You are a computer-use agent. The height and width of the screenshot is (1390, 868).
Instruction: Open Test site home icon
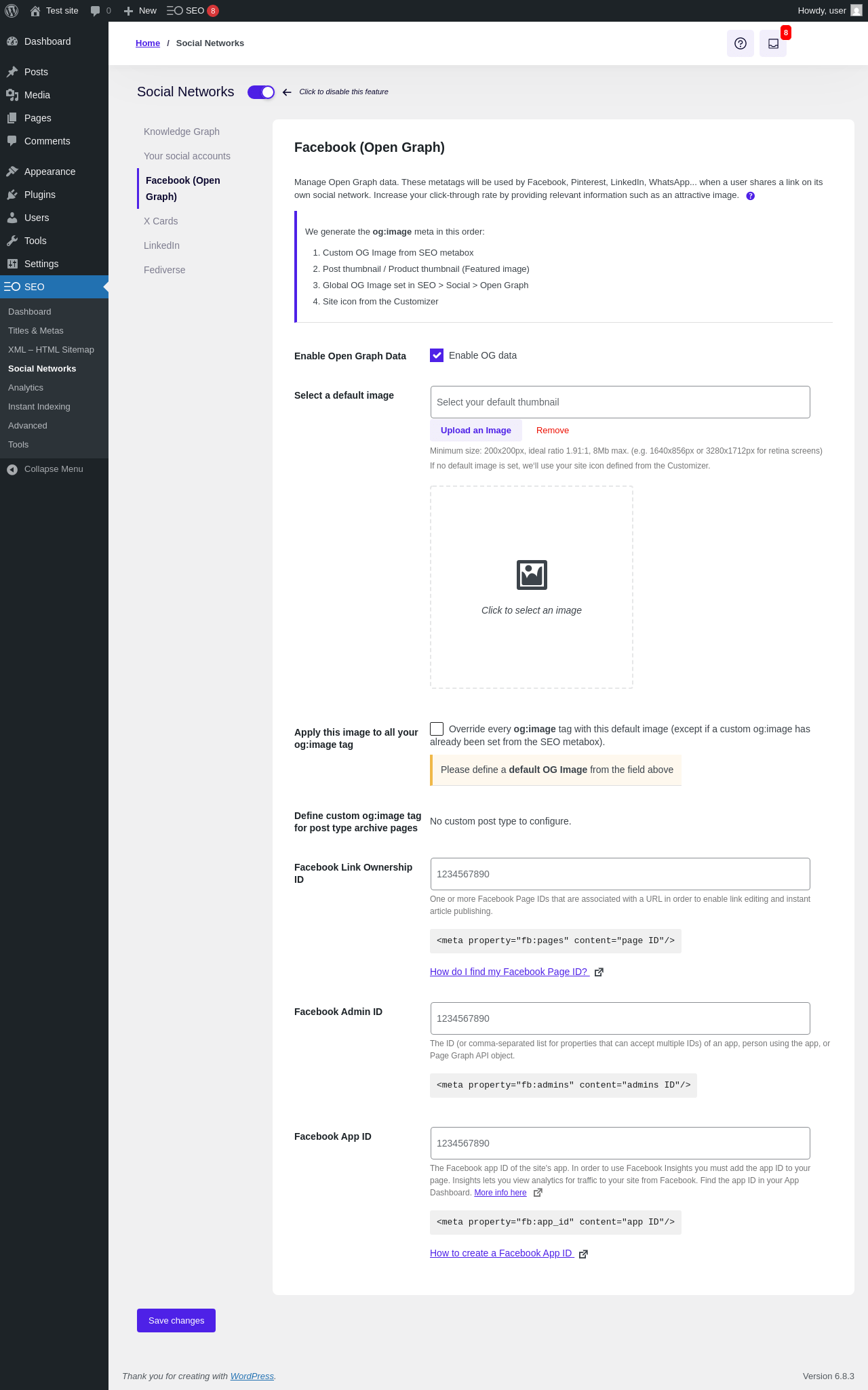tap(35, 11)
